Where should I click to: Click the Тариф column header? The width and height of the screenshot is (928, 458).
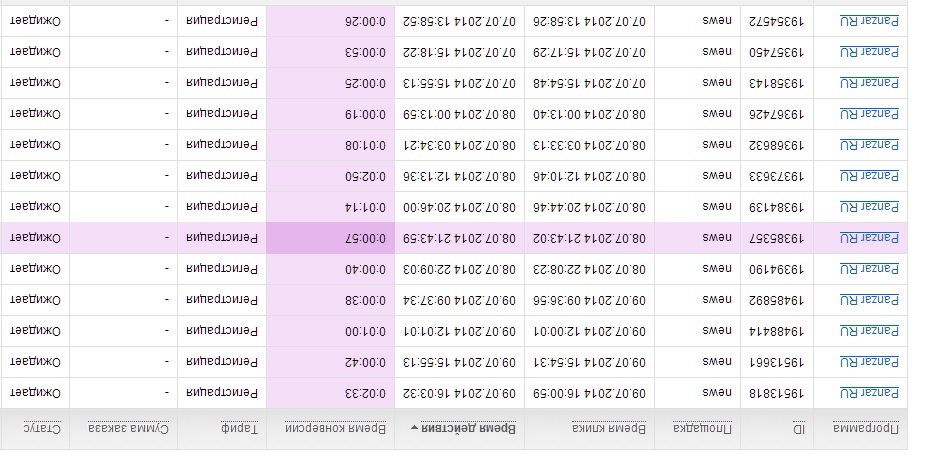[239, 428]
